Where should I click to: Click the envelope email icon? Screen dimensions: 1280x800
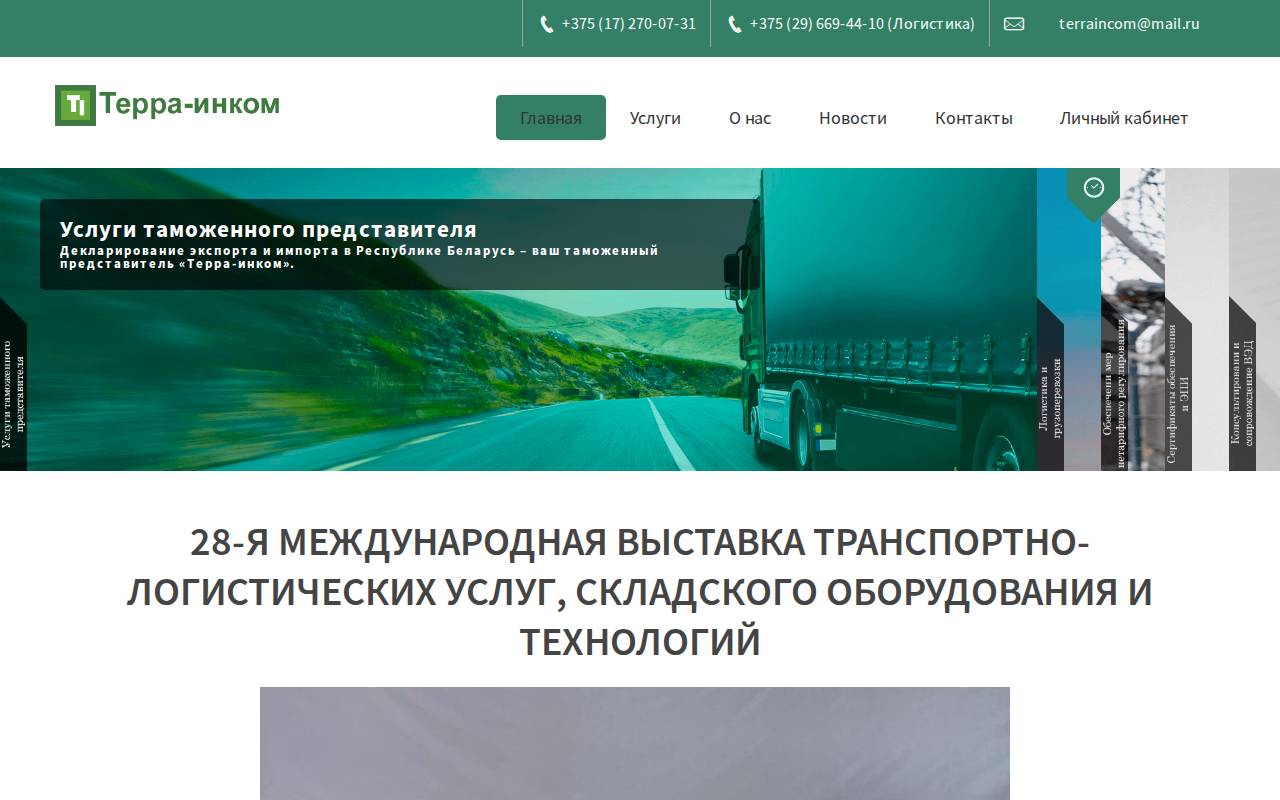point(1014,24)
